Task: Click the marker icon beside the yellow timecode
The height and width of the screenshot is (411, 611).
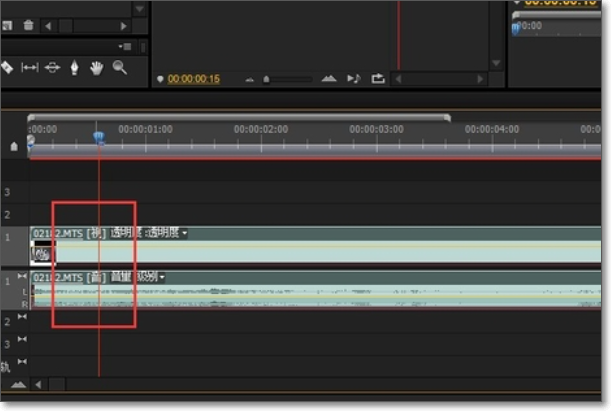Action: [160, 79]
